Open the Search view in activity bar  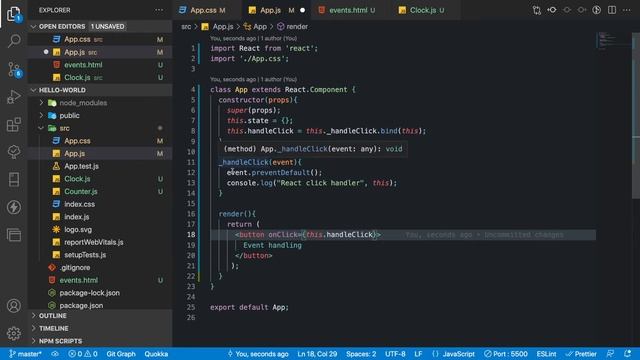(x=13, y=41)
